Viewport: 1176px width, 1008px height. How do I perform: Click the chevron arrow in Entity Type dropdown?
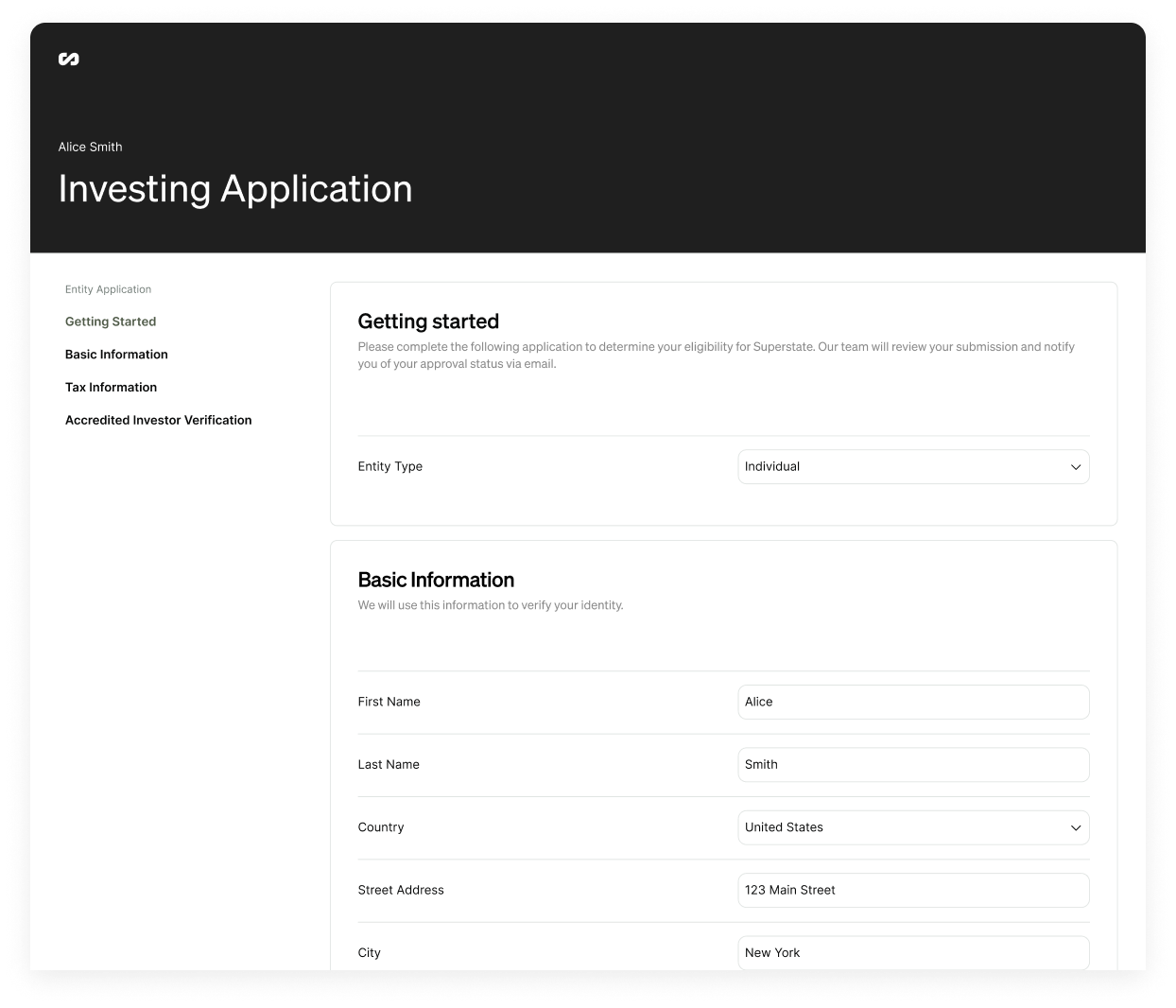[1075, 467]
